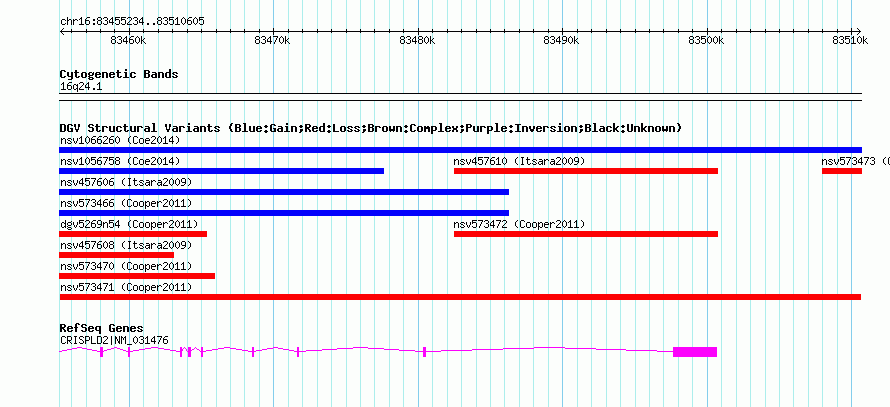
Task: Click the nsv457610 (Itsara2009) label
Action: [x=519, y=161]
